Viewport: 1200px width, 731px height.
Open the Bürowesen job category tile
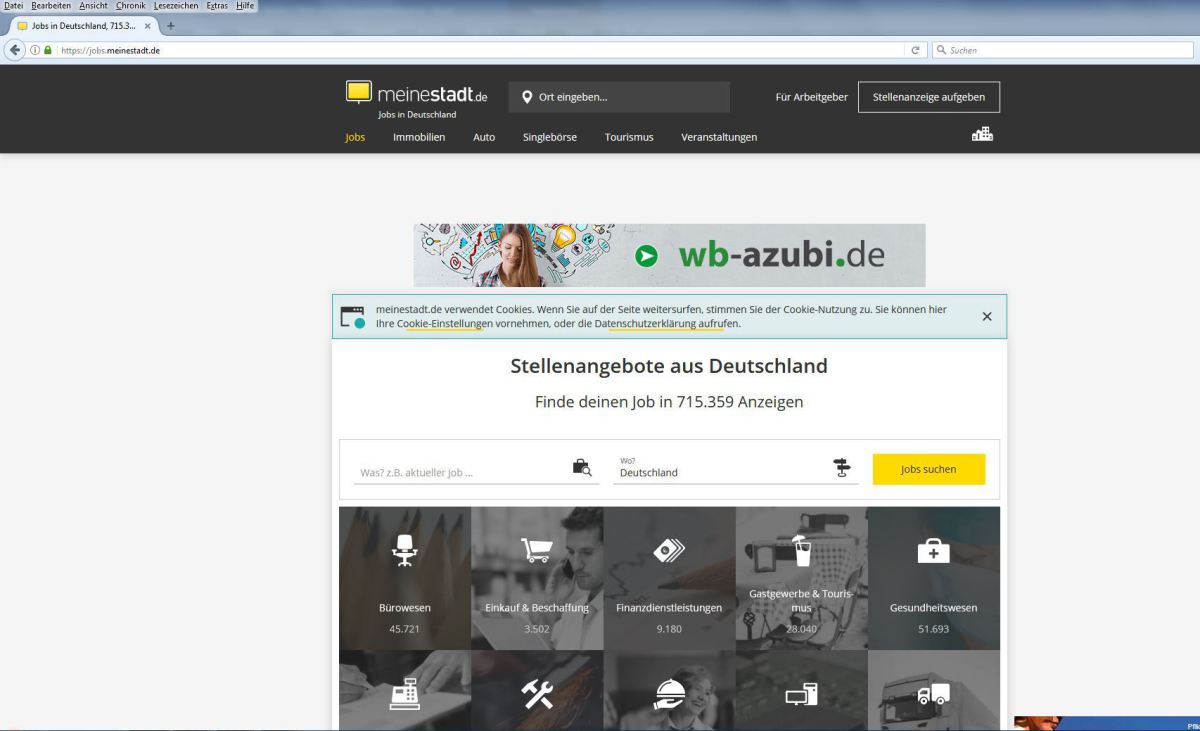(405, 578)
